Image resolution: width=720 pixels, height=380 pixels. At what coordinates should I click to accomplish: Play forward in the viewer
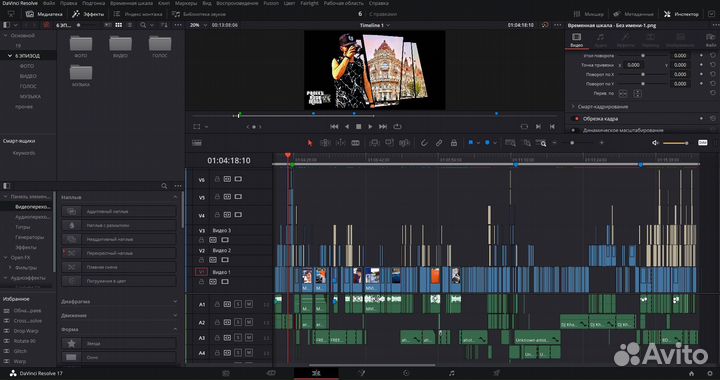pos(370,127)
